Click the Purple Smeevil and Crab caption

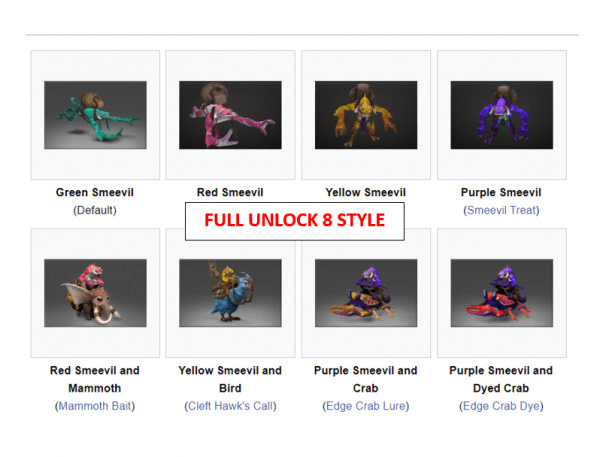pyautogui.click(x=365, y=379)
